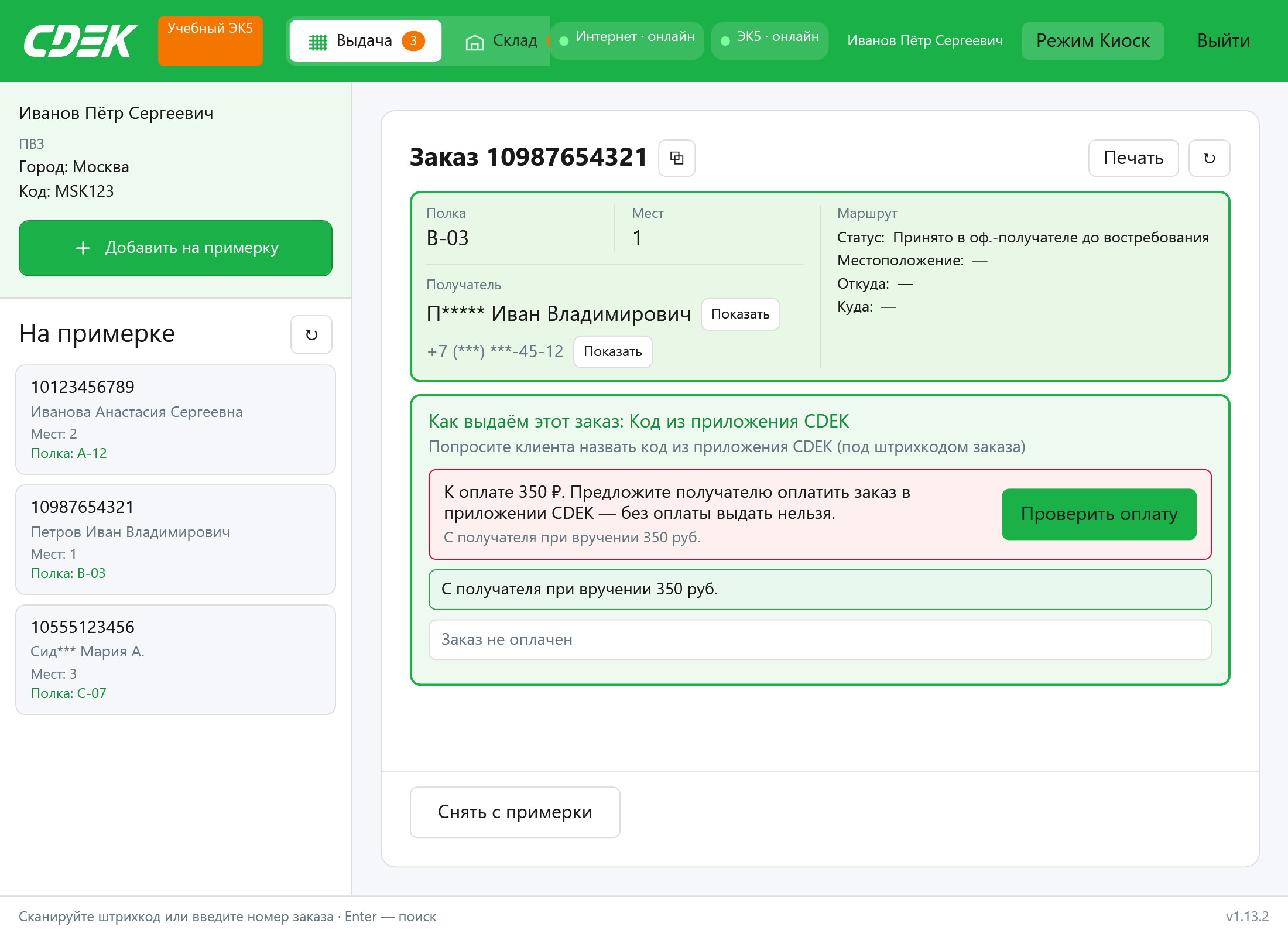
Task: Click version v1.13.2 in footer
Action: pyautogui.click(x=1247, y=917)
